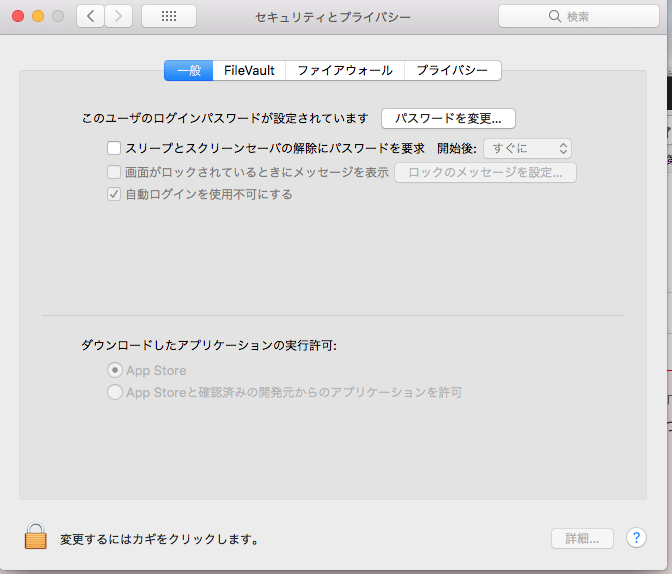
Task: Open the ファイアウォール tab
Action: click(345, 70)
